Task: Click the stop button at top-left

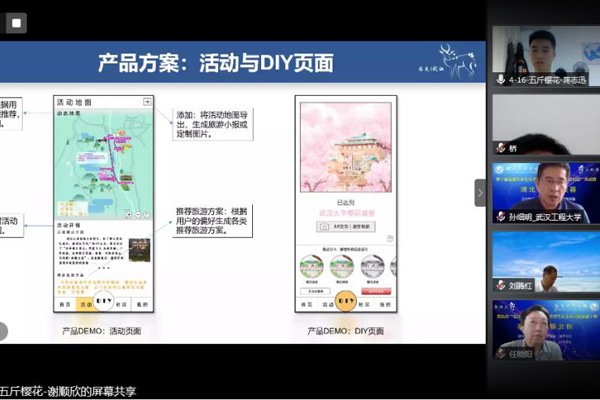Action: coord(17,21)
